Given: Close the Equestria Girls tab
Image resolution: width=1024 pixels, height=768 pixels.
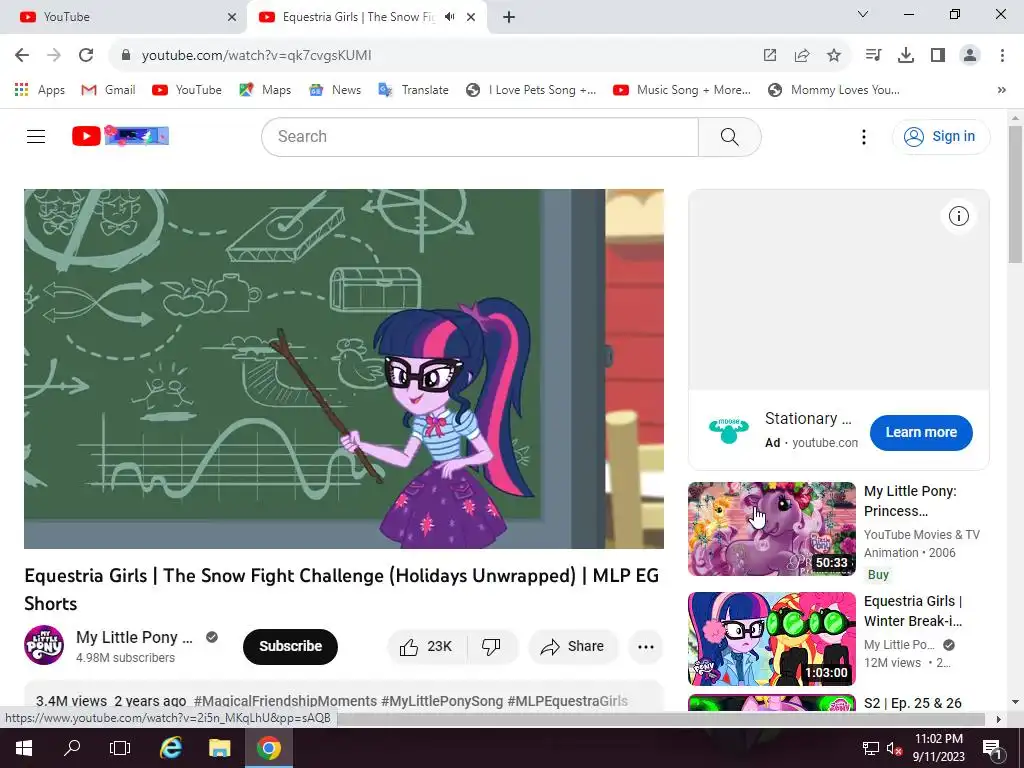Looking at the screenshot, I should 471,17.
